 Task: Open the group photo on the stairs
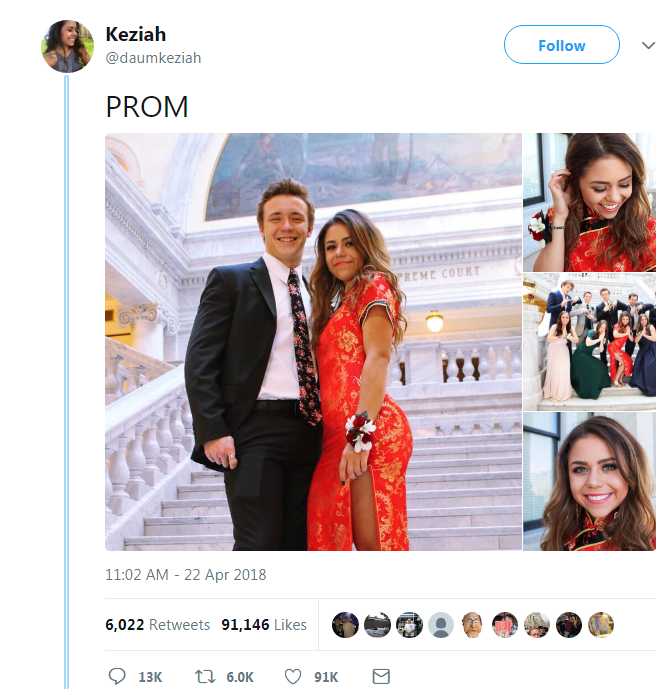[589, 341]
